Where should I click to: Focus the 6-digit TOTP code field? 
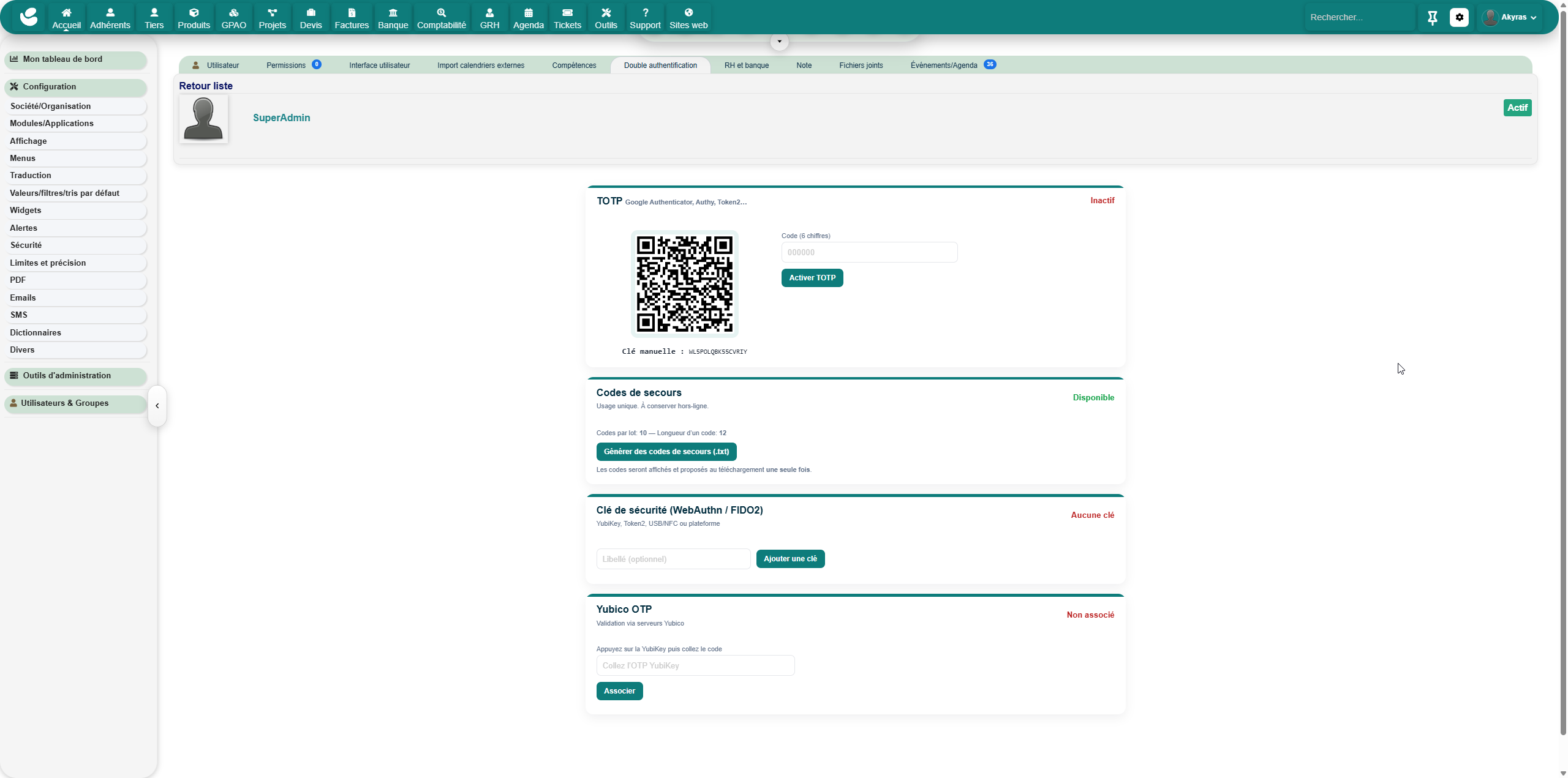coord(869,252)
